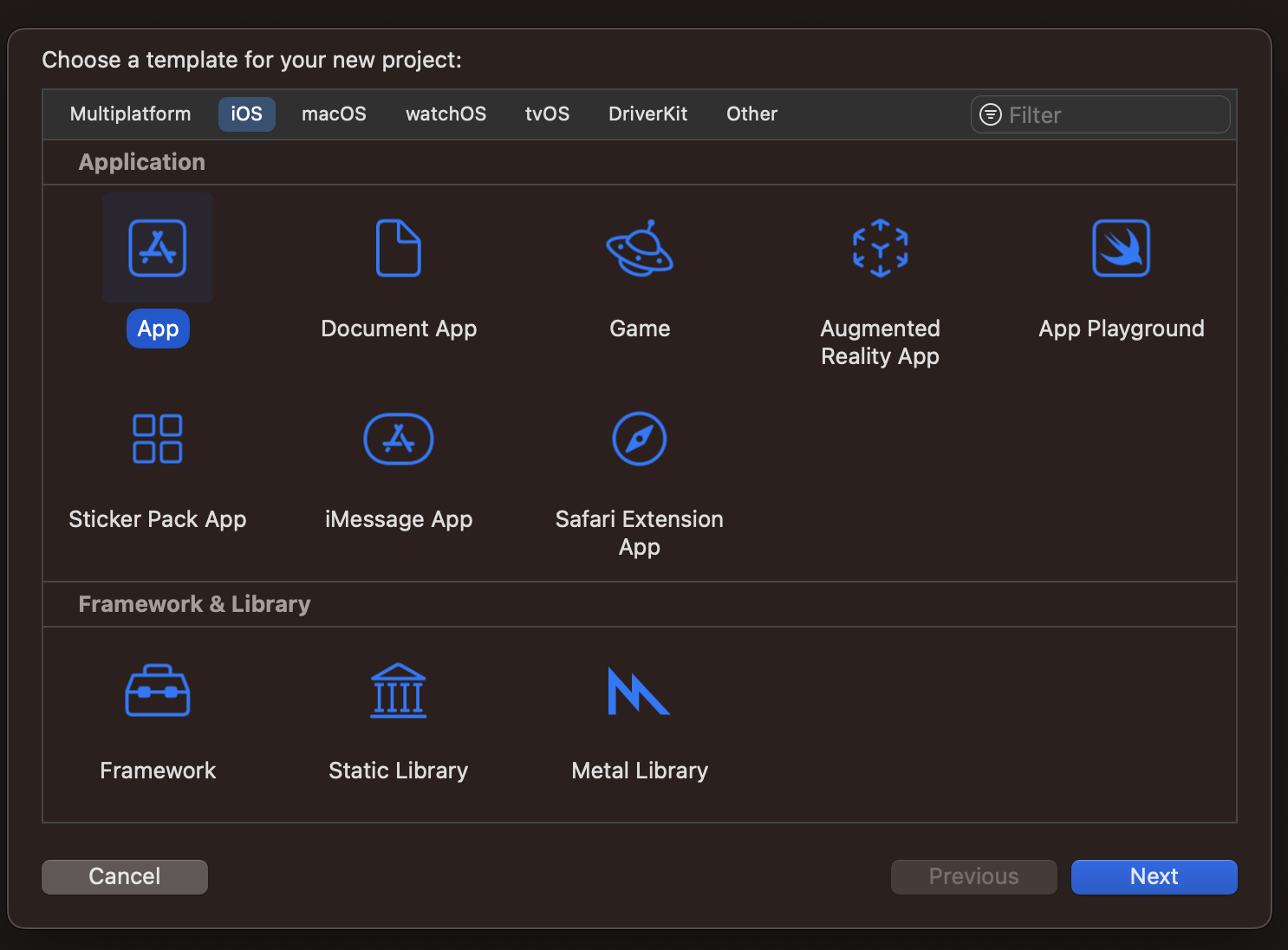Open the tvOS platform tab
1288x950 pixels.
tap(547, 114)
